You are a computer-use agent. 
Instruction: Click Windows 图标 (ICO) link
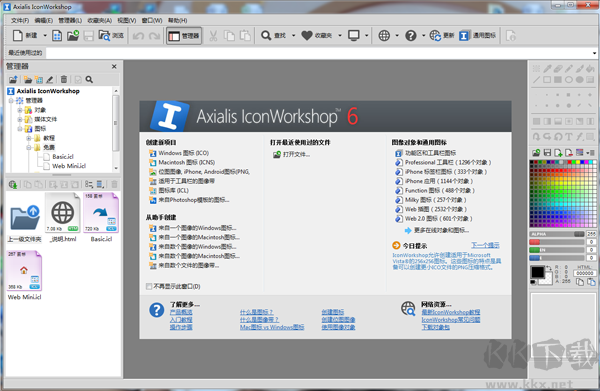pos(183,153)
